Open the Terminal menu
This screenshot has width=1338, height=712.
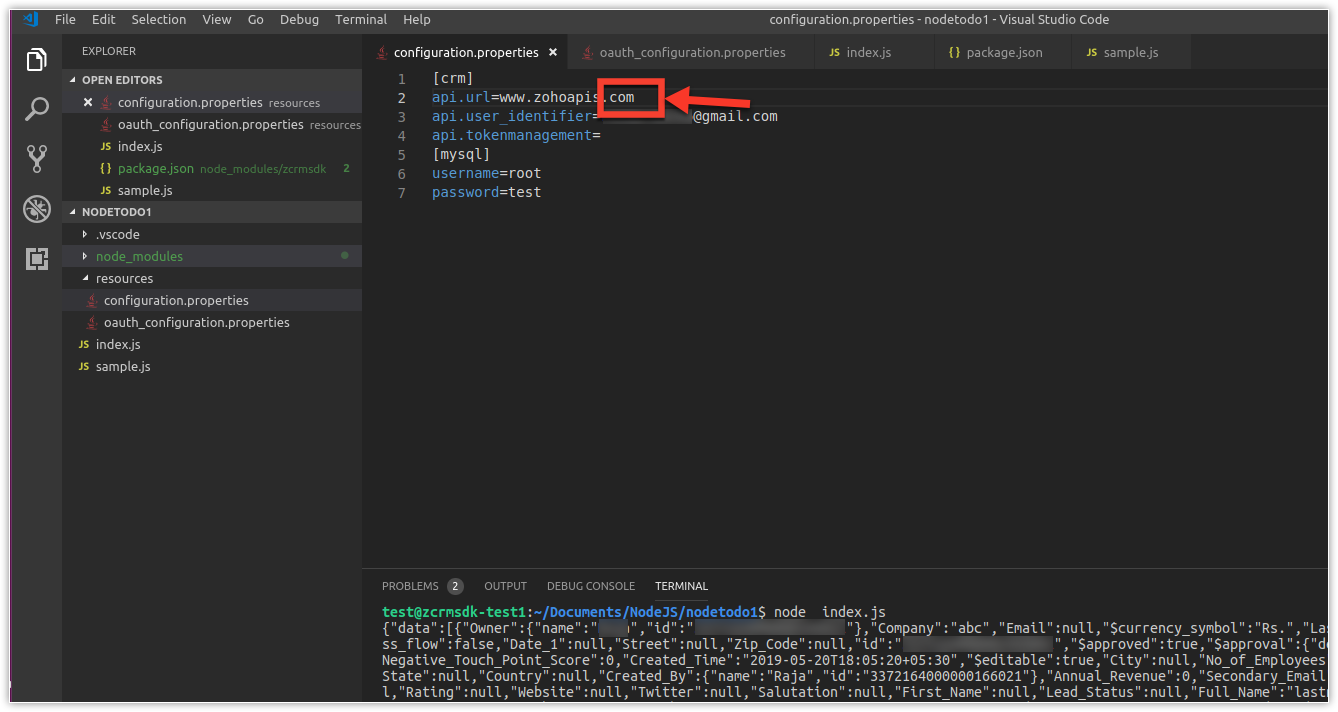[x=361, y=19]
